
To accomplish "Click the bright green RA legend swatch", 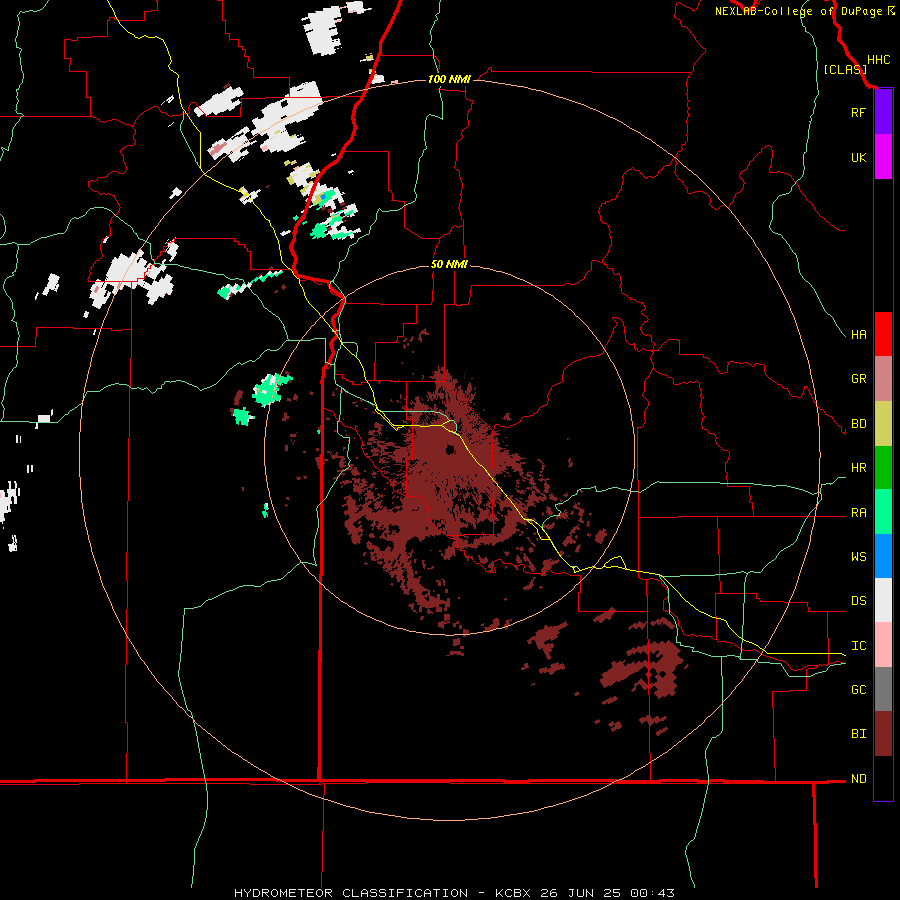I will (x=883, y=512).
